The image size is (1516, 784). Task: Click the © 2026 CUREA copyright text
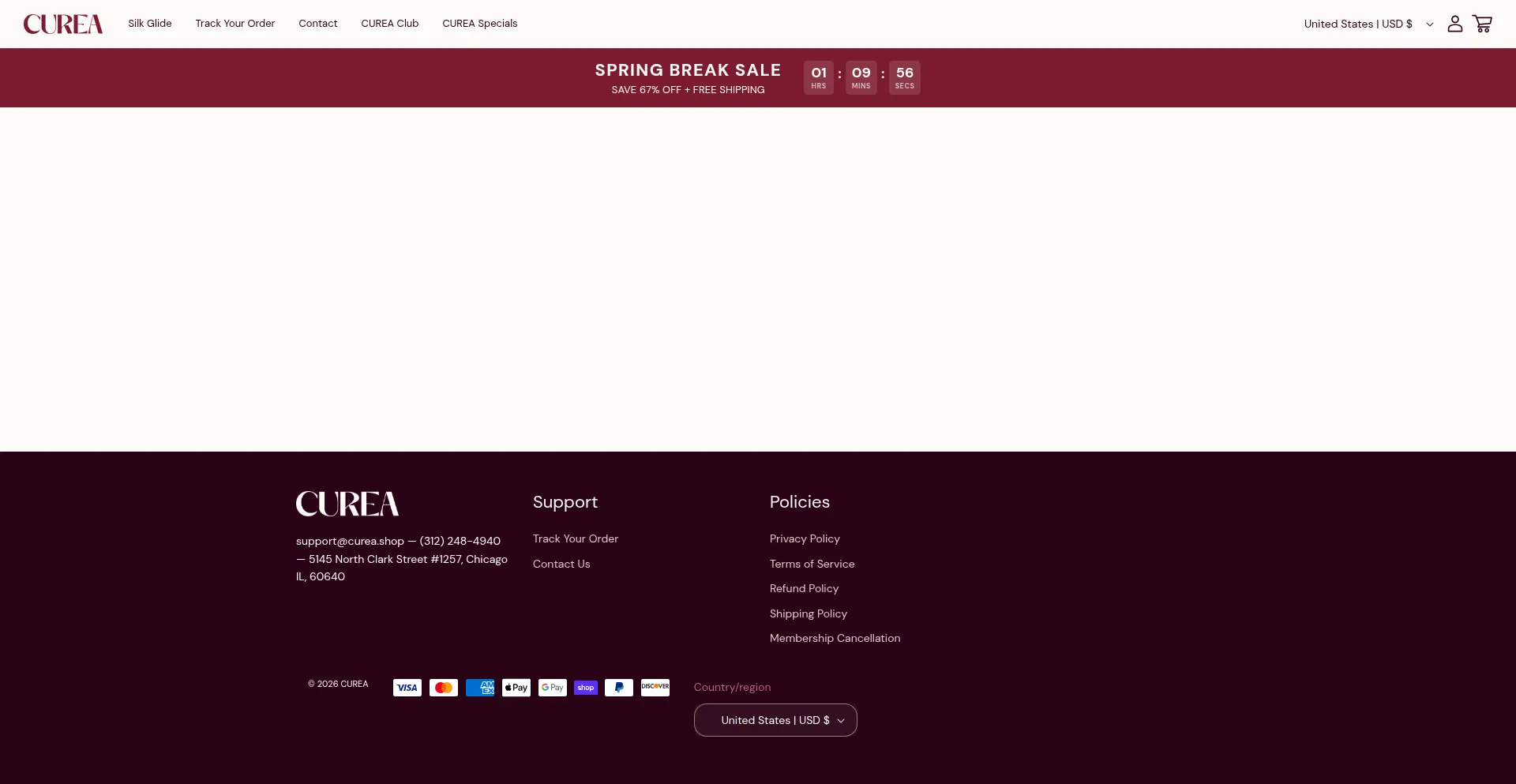pyautogui.click(x=338, y=684)
